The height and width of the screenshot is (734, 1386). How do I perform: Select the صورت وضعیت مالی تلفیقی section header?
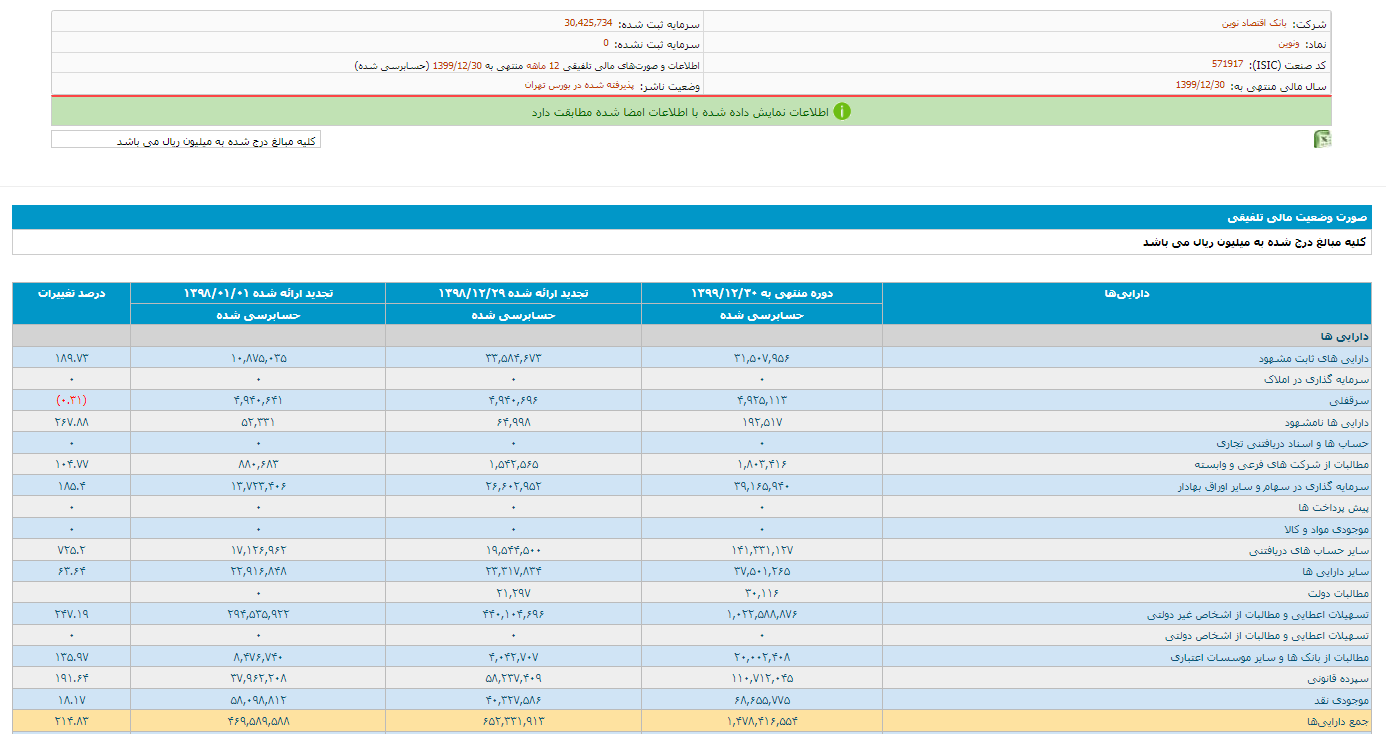tap(1299, 217)
